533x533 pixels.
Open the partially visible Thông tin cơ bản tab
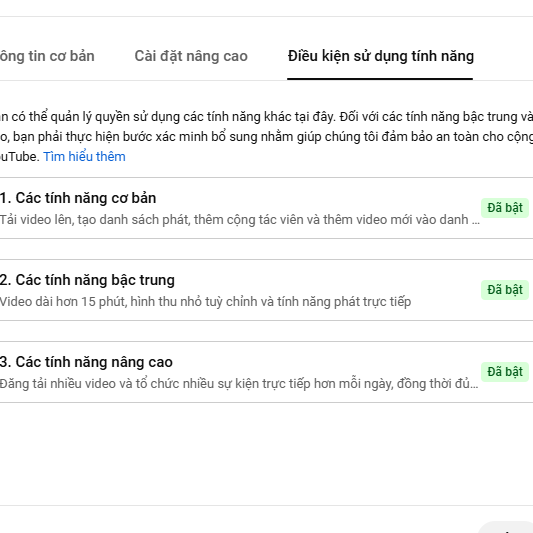click(x=47, y=56)
